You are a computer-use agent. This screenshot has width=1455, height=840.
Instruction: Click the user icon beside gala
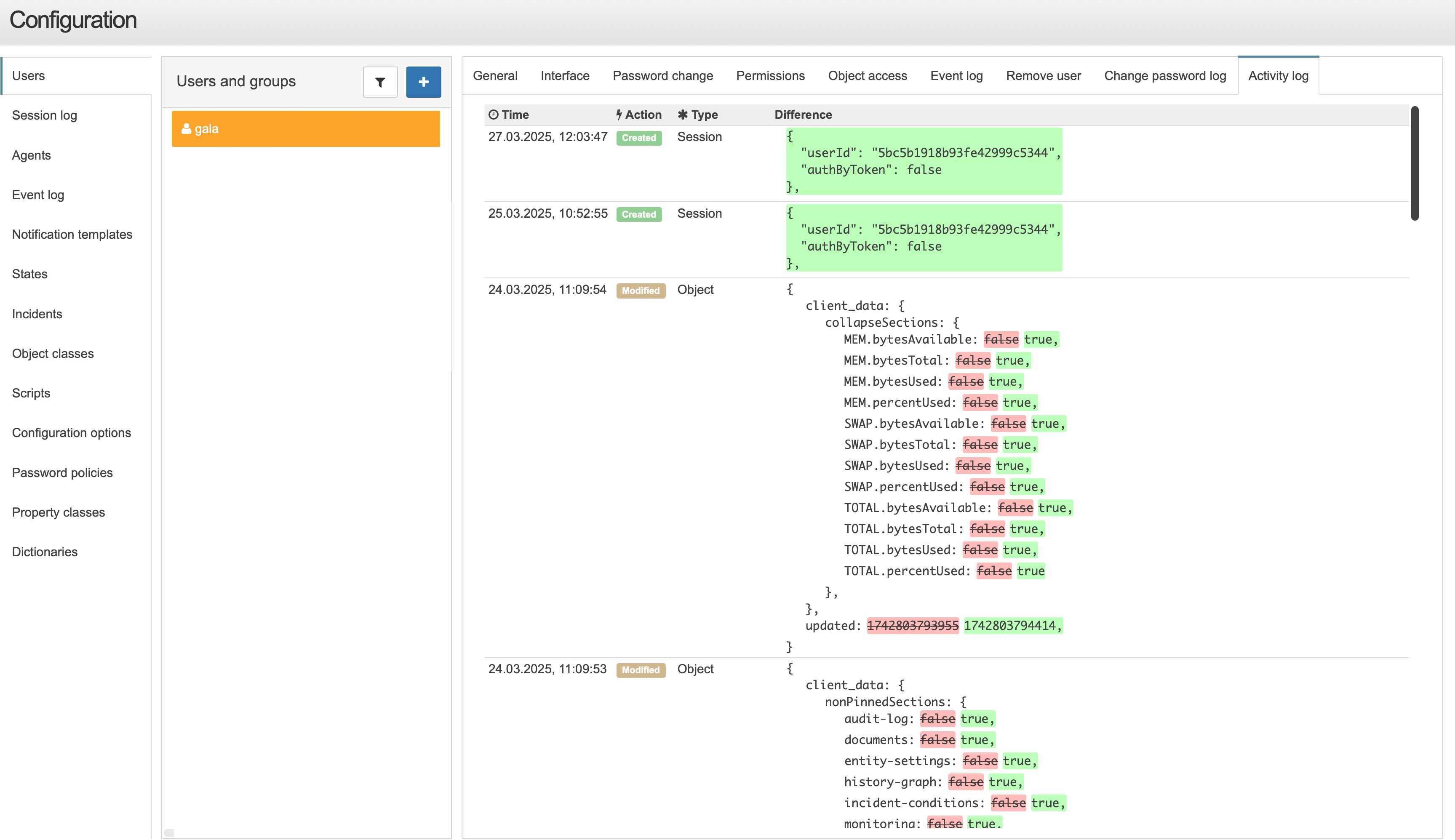pos(186,129)
